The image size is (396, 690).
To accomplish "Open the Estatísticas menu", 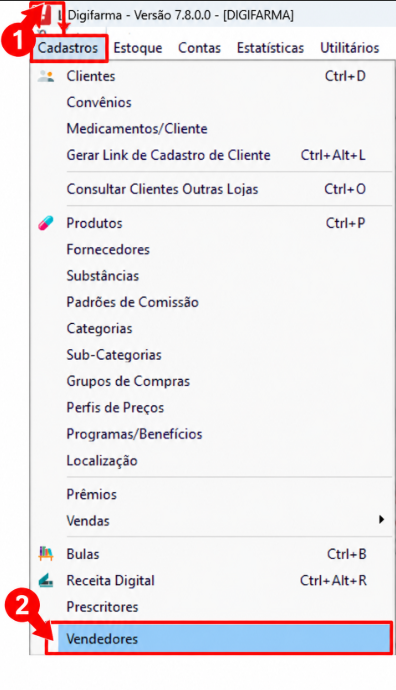I will click(270, 48).
